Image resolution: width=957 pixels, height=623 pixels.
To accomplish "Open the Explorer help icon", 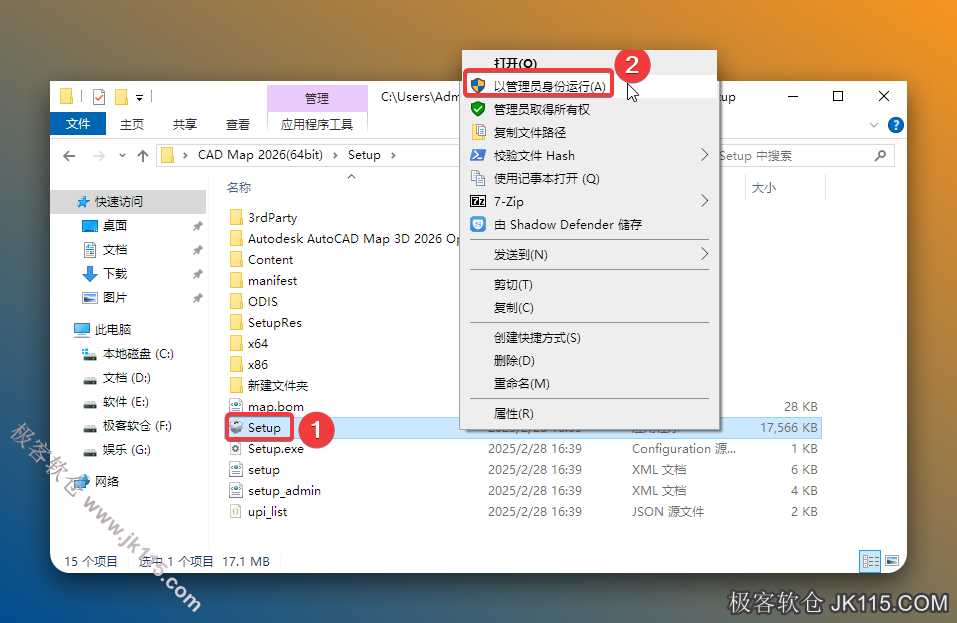I will click(895, 125).
